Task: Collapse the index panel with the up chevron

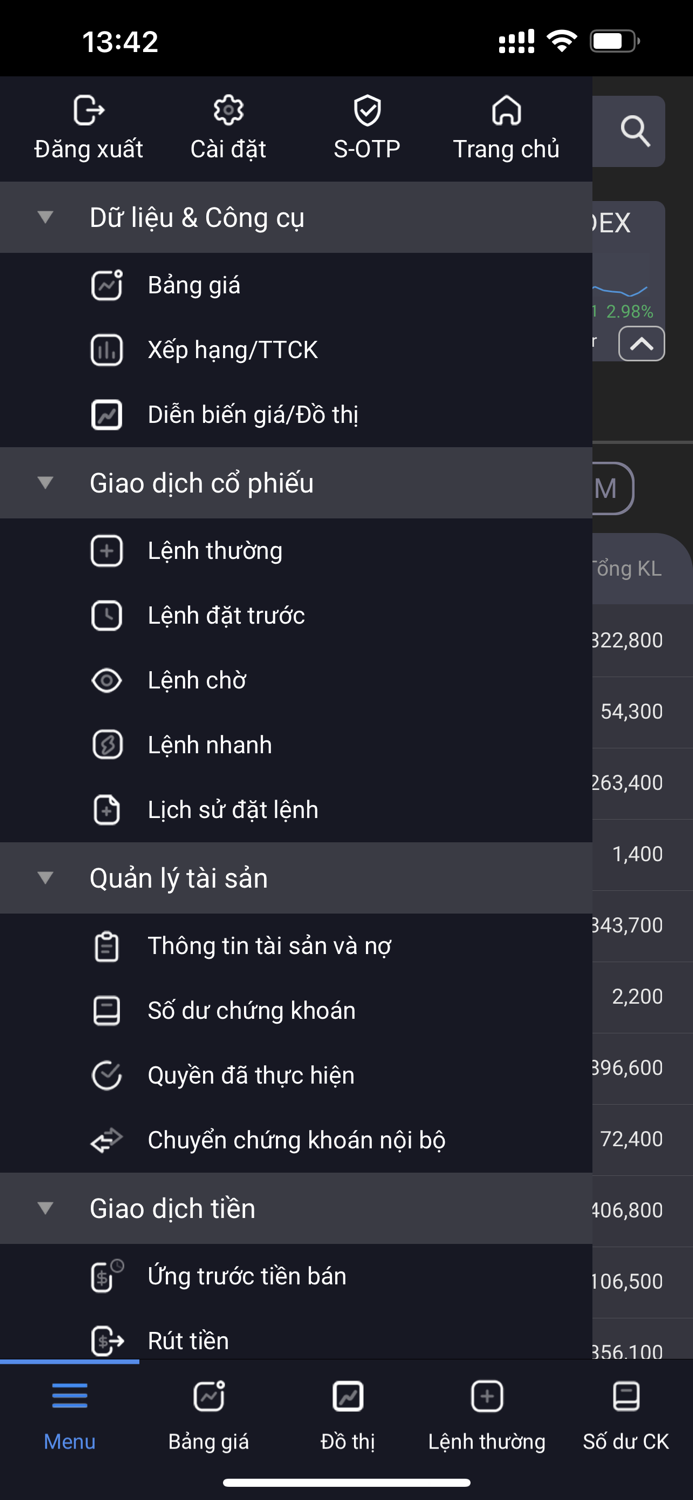Action: [x=641, y=343]
